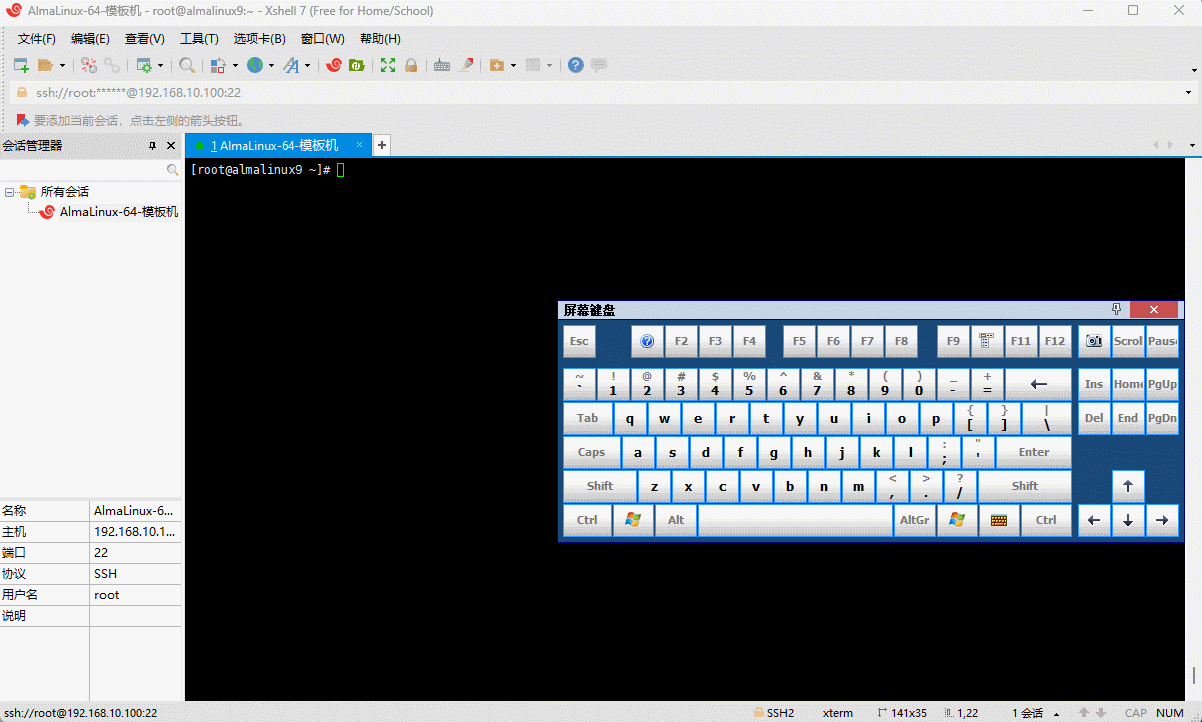This screenshot has width=1202, height=722.
Task: Open Help with blue question mark icon
Action: 575,65
